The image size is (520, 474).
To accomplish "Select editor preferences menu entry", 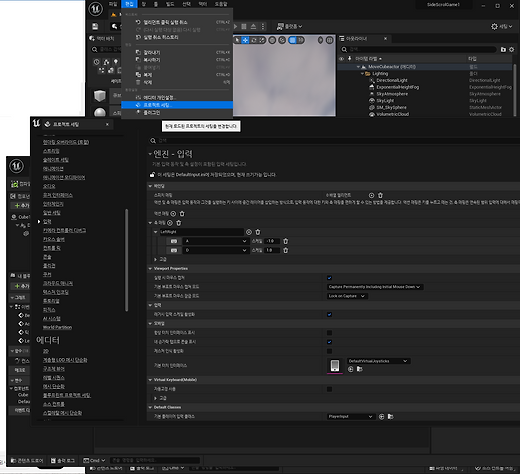I will pyautogui.click(x=177, y=97).
